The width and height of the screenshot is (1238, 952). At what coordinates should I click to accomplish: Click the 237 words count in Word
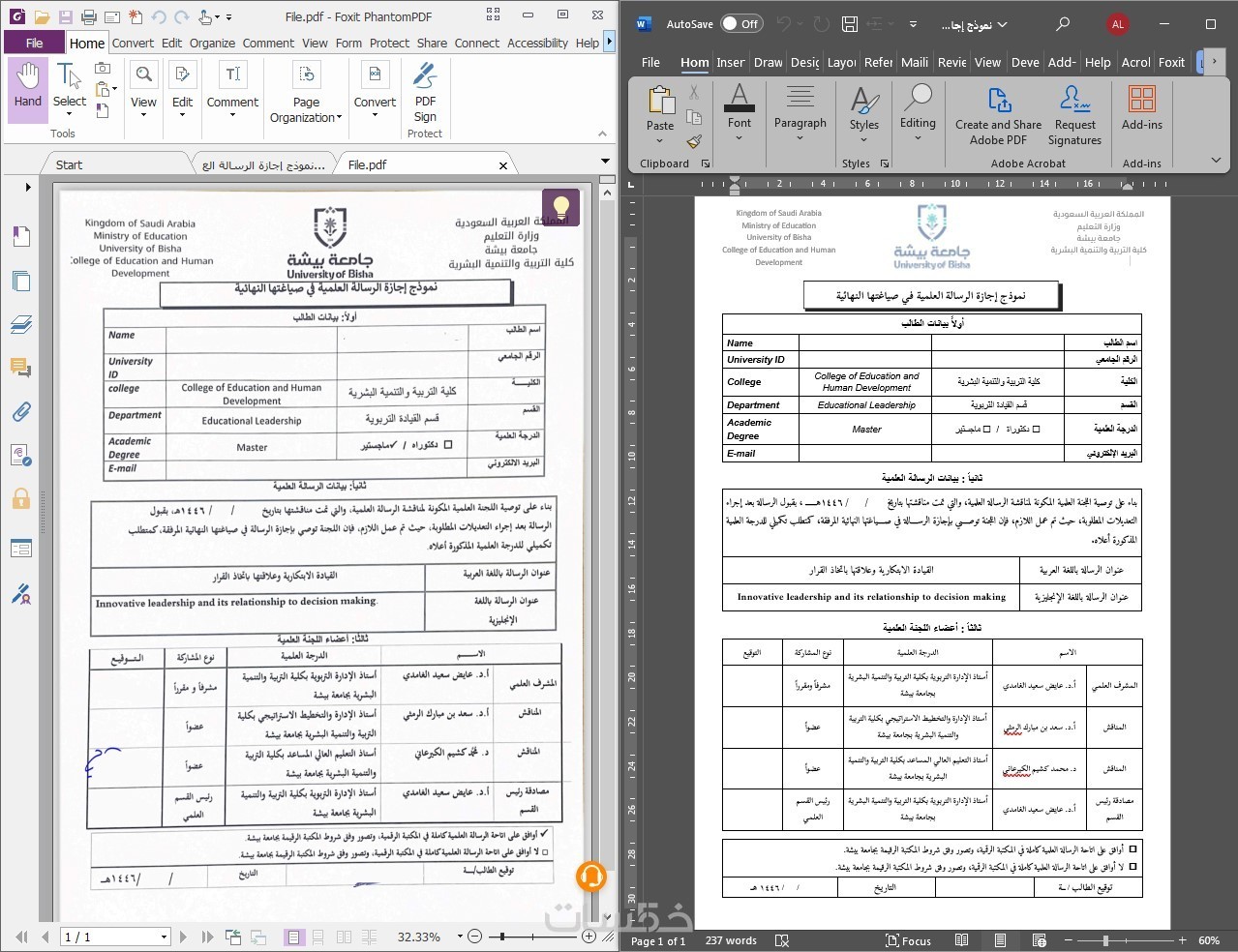click(731, 940)
